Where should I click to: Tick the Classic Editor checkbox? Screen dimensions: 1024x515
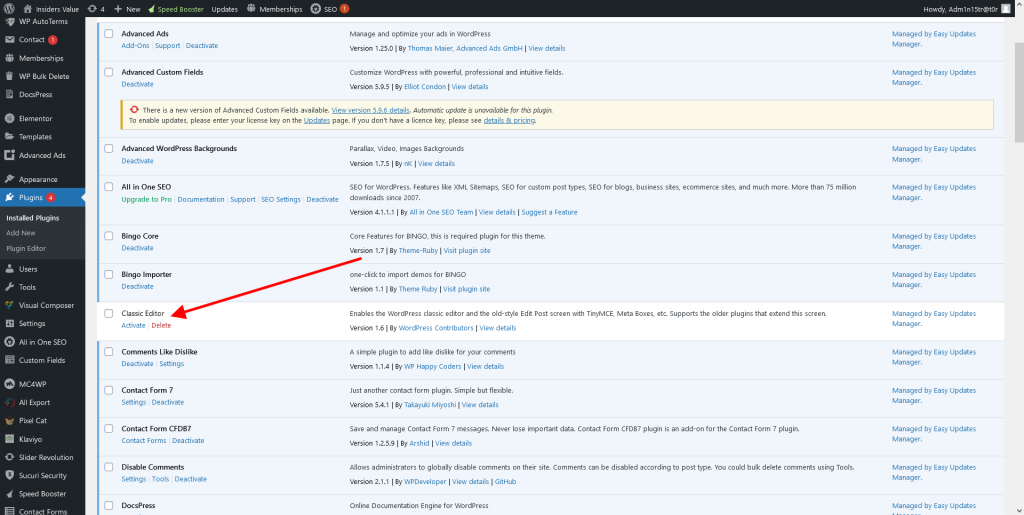(x=109, y=314)
